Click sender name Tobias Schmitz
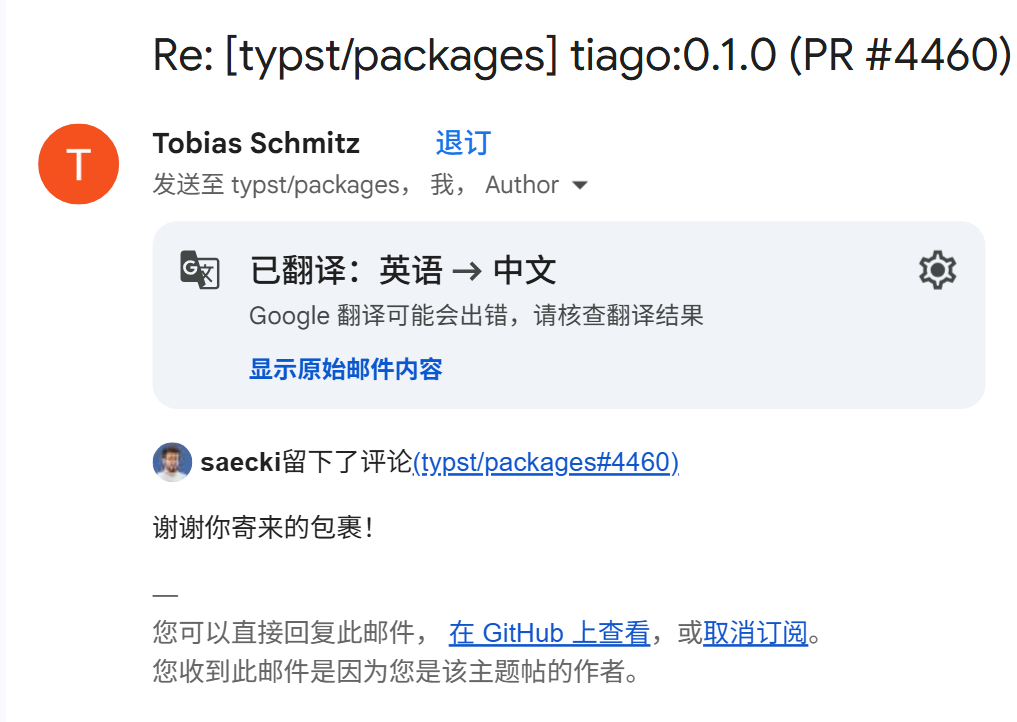Viewport: 1017px width, 722px height. click(256, 143)
